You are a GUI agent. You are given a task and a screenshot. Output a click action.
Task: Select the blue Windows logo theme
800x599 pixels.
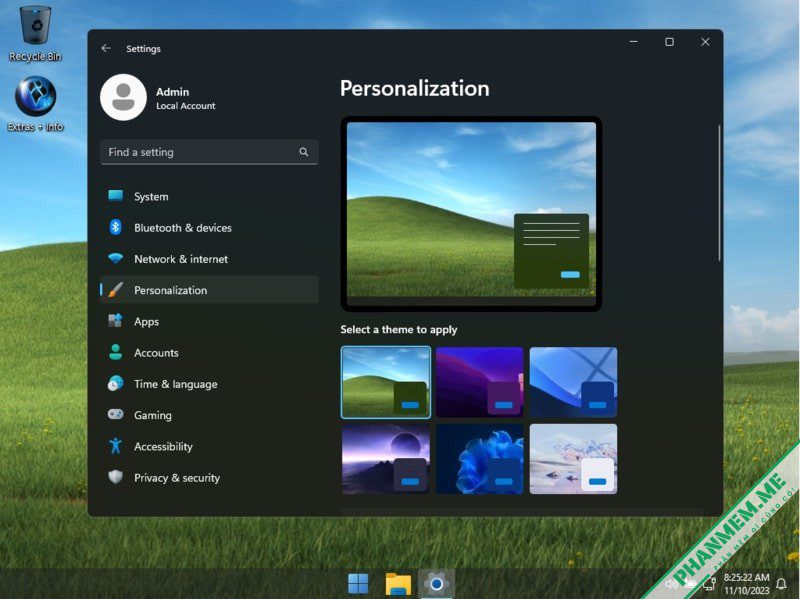click(x=573, y=383)
